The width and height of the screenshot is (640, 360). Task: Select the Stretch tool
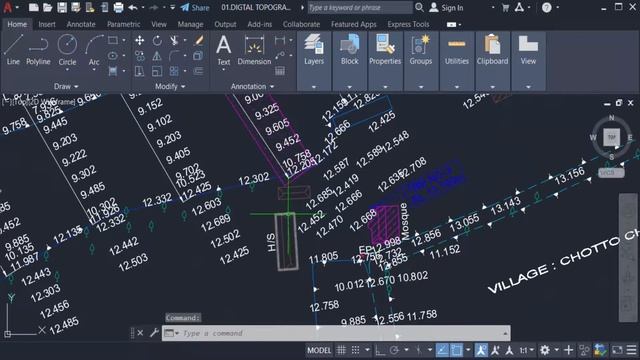[x=140, y=71]
